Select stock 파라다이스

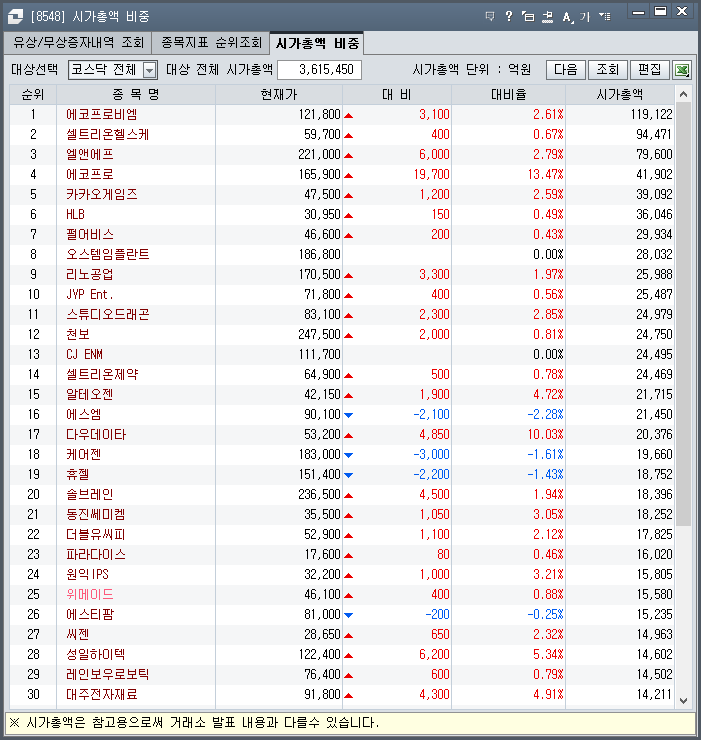[x=96, y=555]
